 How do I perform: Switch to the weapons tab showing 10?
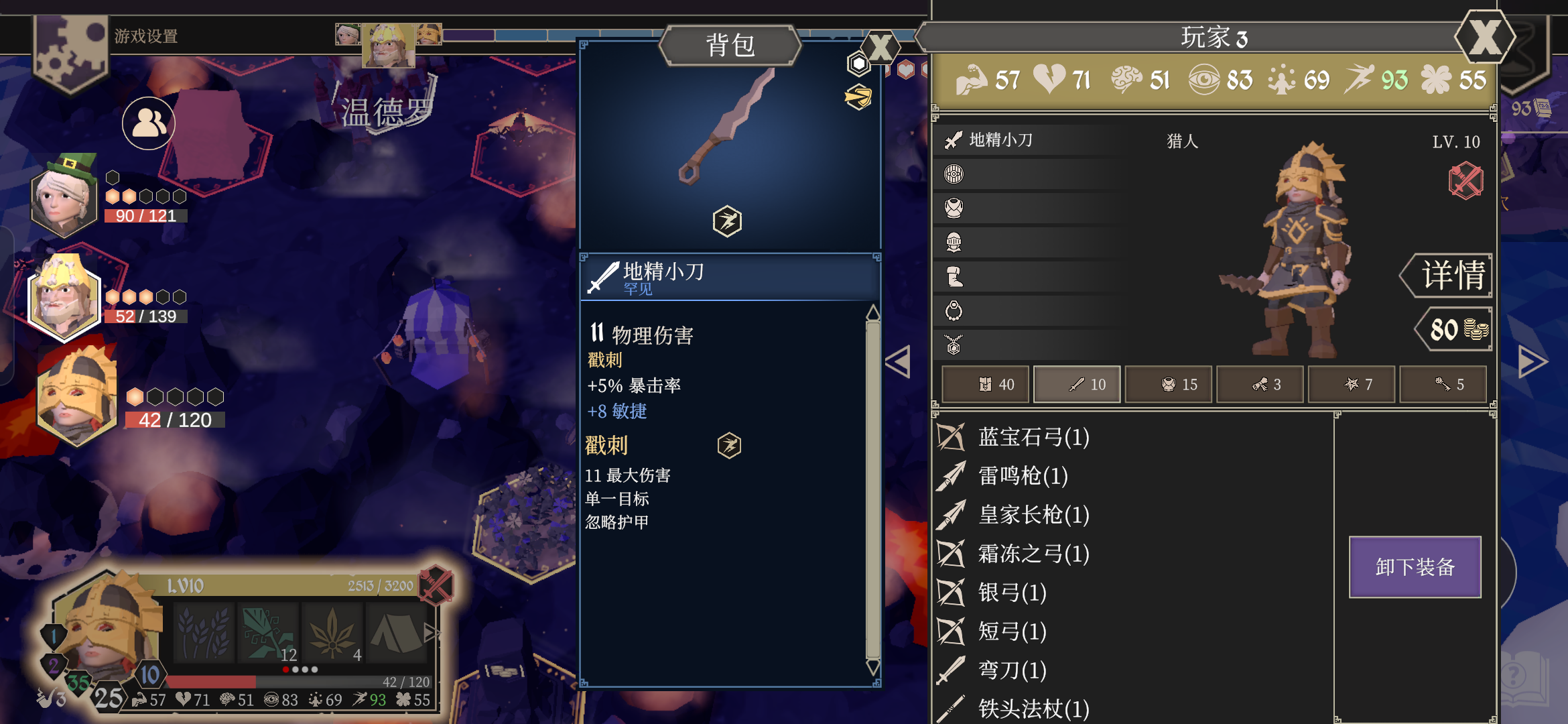tap(1077, 384)
